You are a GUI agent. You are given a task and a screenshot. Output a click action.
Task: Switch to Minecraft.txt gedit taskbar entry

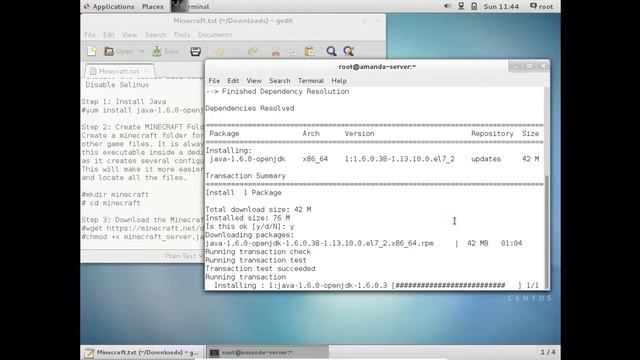(142, 352)
